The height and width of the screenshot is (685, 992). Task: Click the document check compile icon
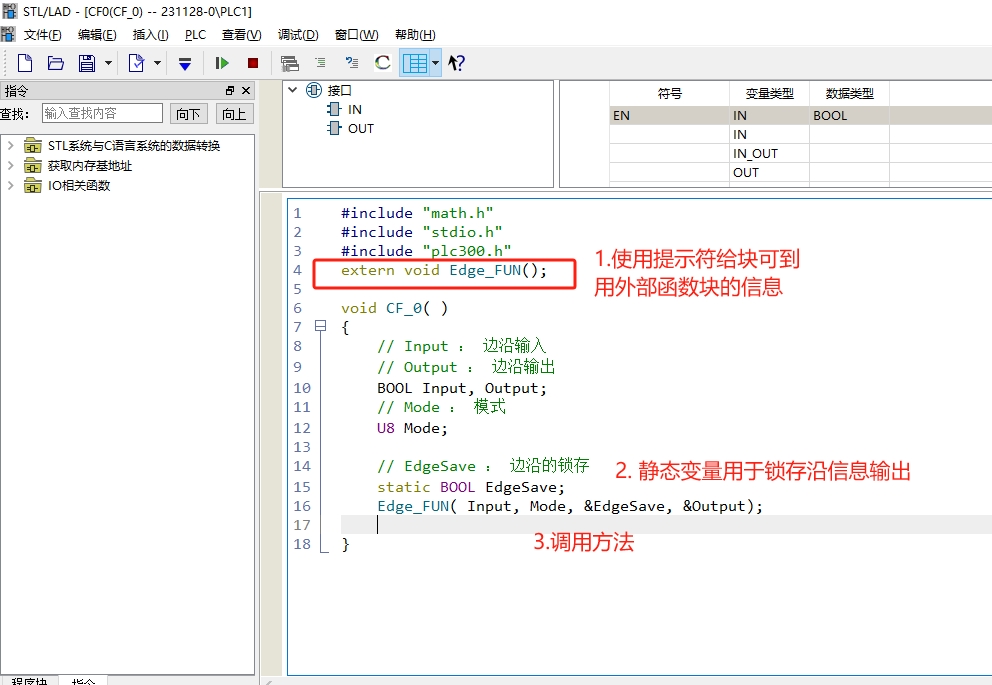tap(136, 63)
